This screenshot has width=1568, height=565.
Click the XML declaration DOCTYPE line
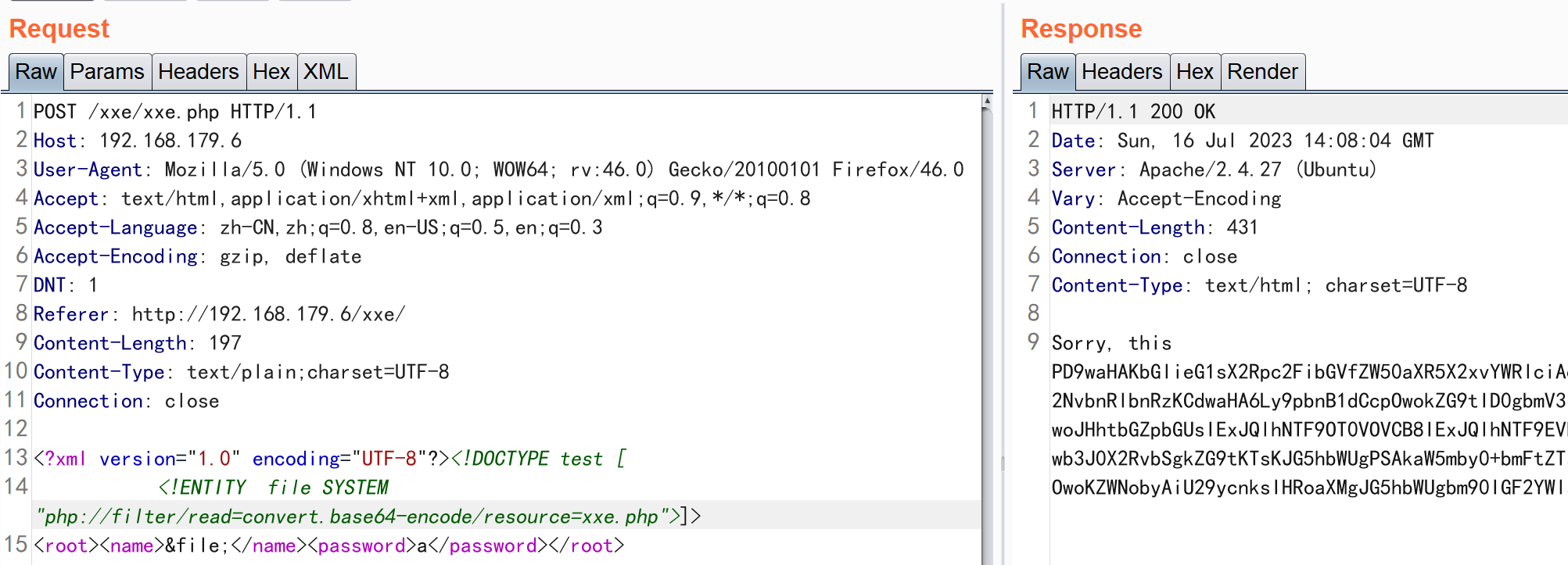(x=330, y=459)
